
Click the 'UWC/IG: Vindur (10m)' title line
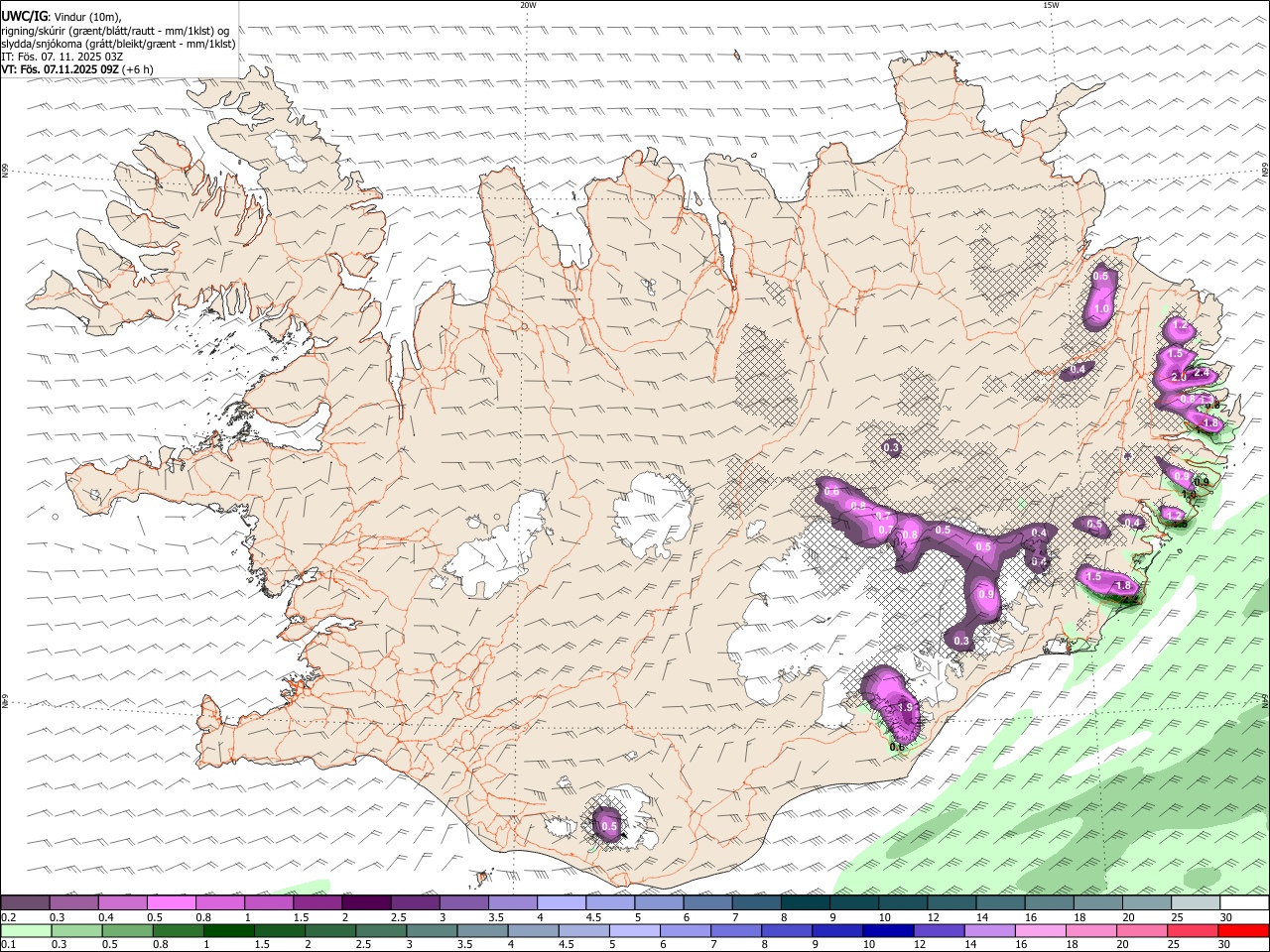coord(63,16)
